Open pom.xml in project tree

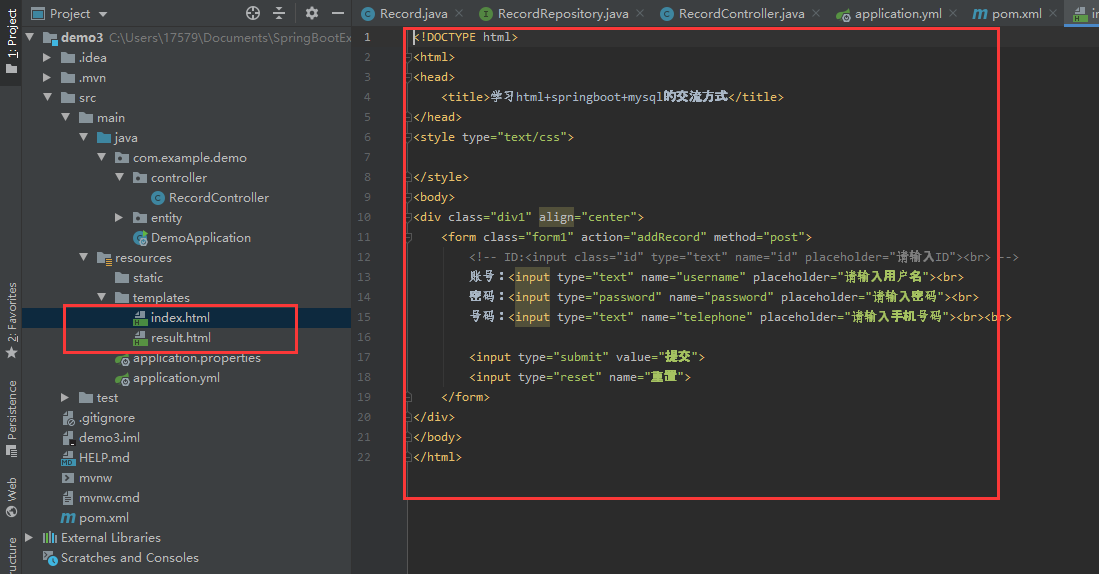pyautogui.click(x=104, y=518)
